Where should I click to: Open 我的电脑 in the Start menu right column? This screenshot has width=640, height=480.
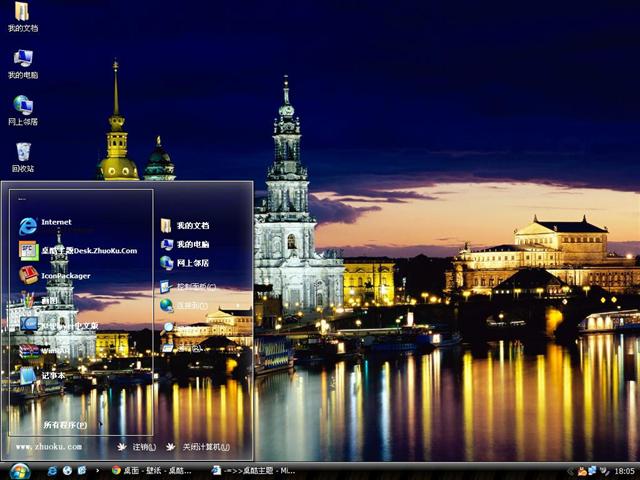(x=184, y=244)
